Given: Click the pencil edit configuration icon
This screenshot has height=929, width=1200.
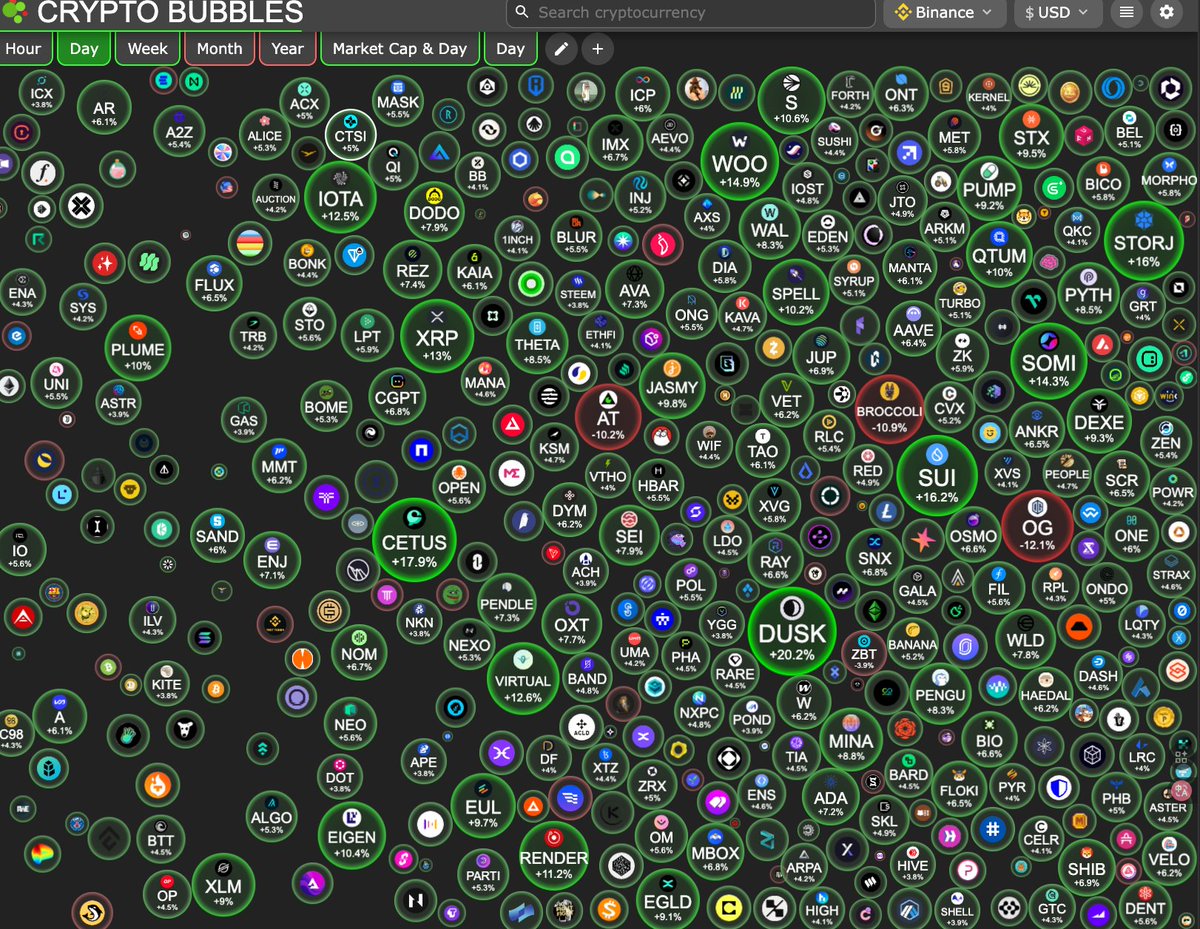Looking at the screenshot, I should (x=561, y=49).
